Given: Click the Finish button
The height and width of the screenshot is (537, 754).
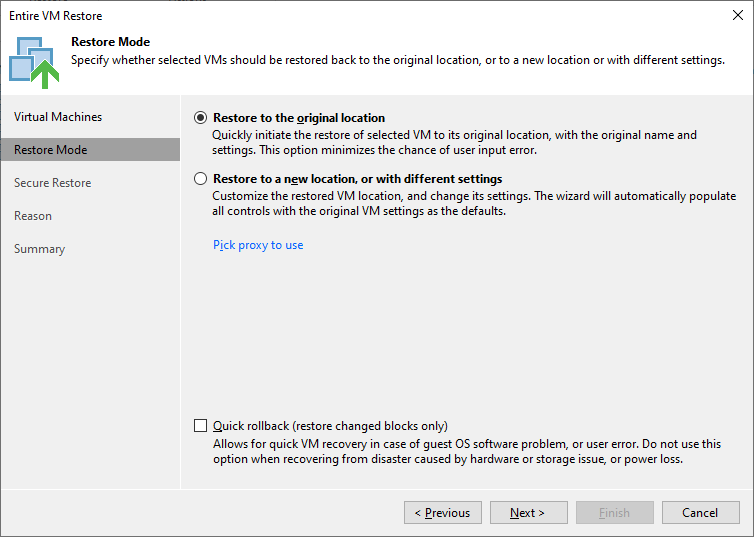Looking at the screenshot, I should pyautogui.click(x=615, y=512).
